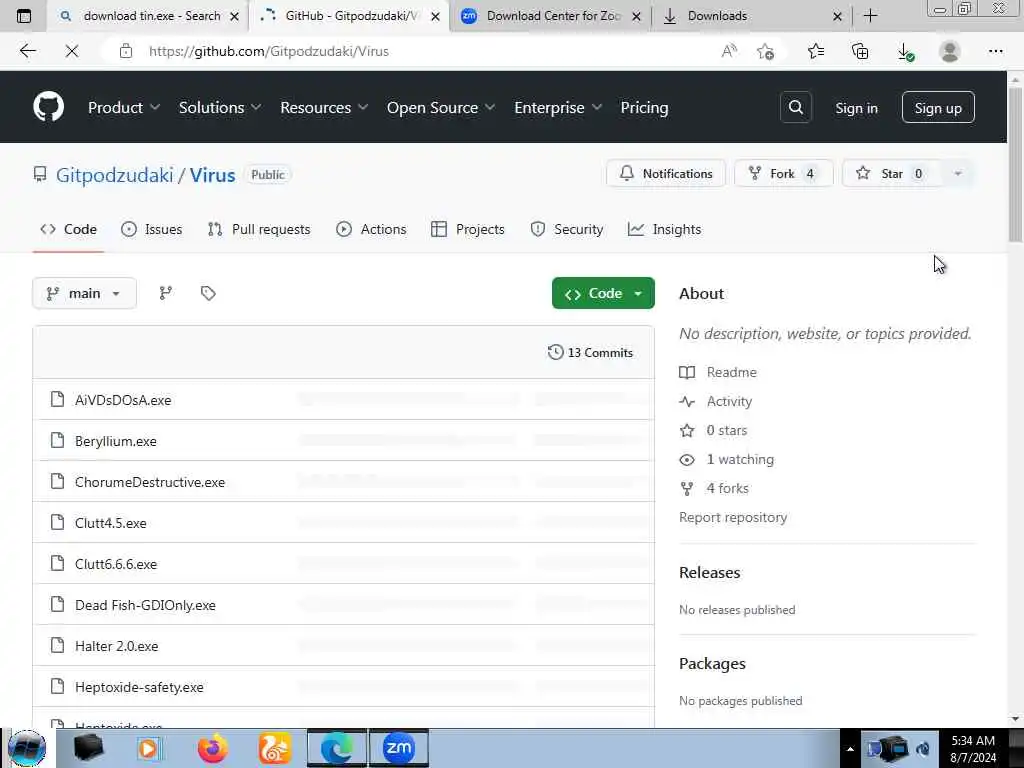Image resolution: width=1024 pixels, height=768 pixels.
Task: Open the black folder taskbar icon
Action: (88, 748)
